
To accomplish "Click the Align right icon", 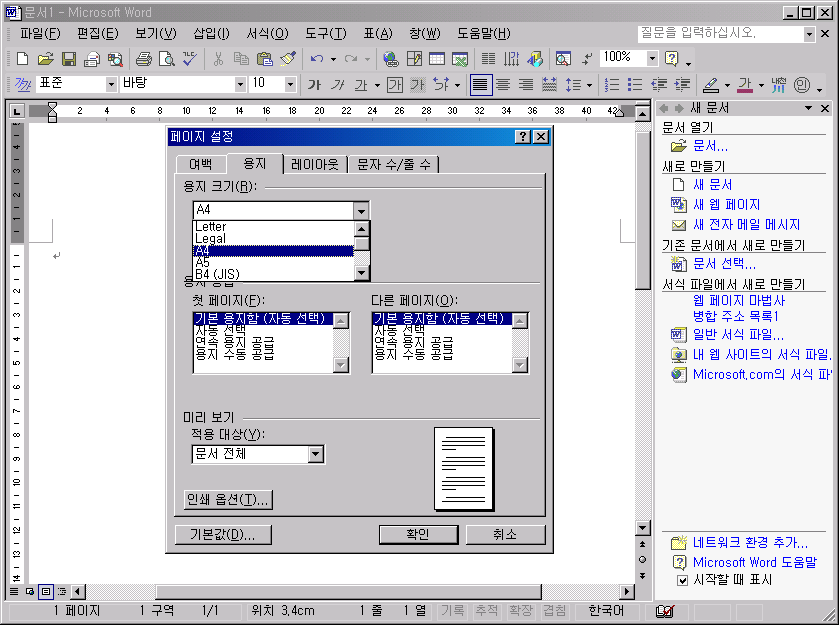I will 527,85.
